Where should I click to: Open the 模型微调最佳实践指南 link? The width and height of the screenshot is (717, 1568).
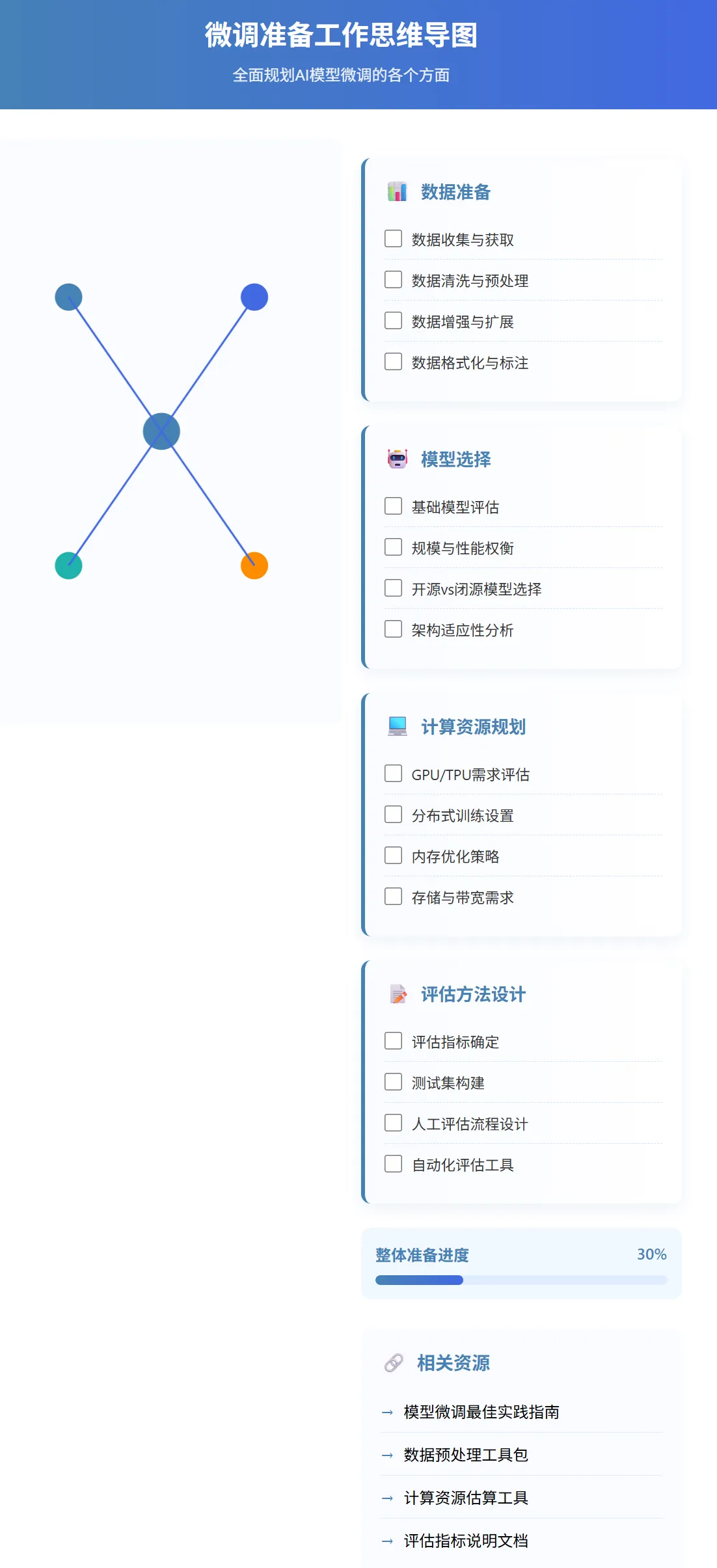483,1413
